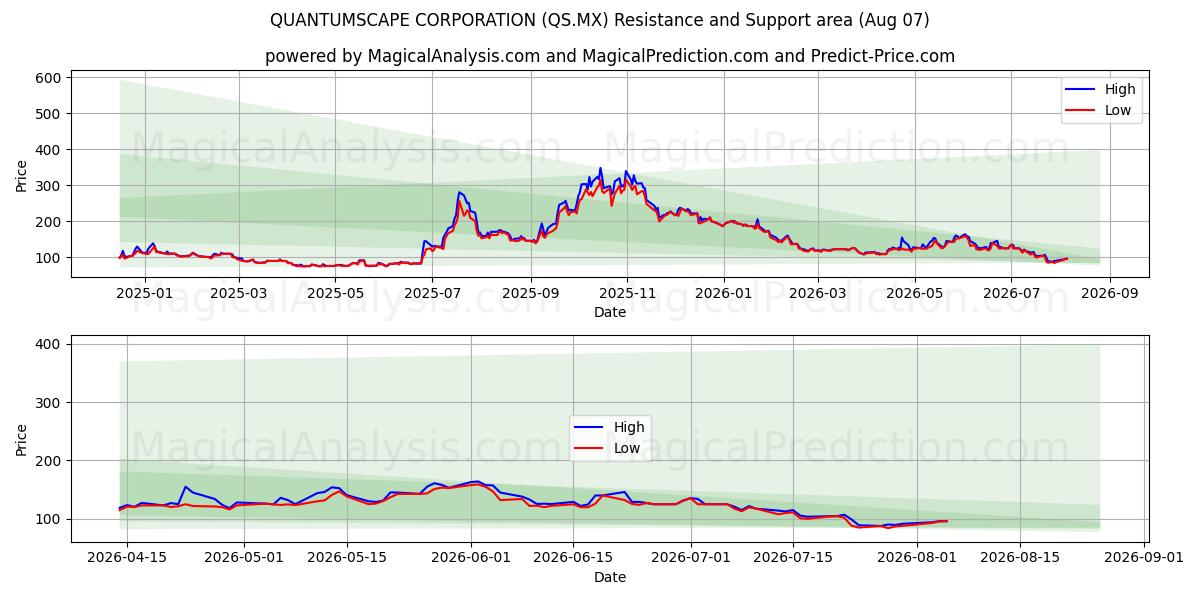
Task: Click the bottom chart 'Price' axis label
Action: [x=22, y=438]
